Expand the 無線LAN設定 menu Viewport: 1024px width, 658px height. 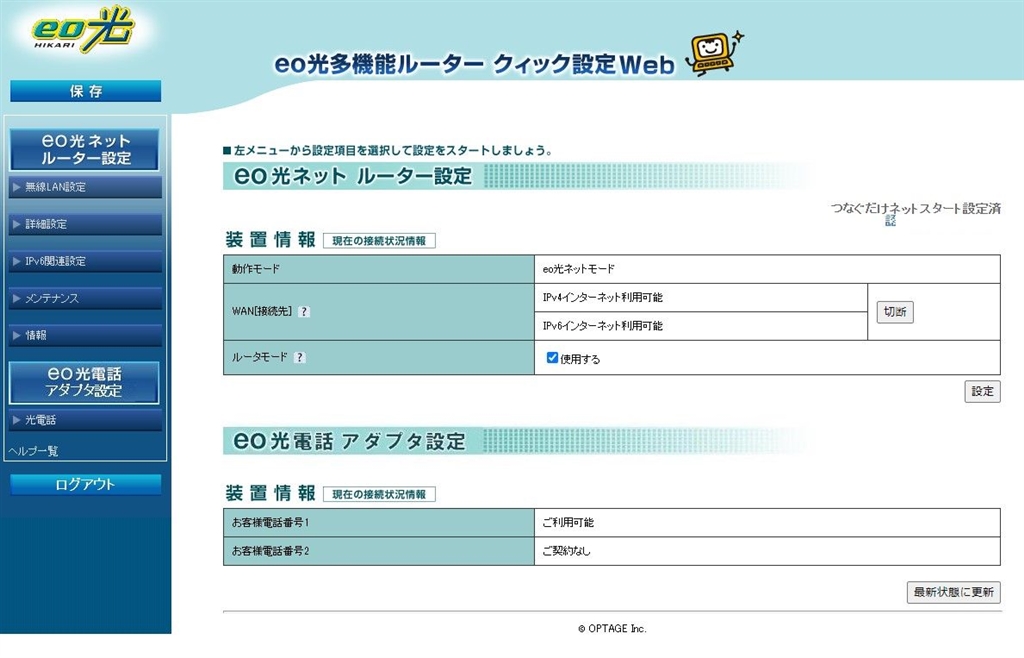[85, 187]
